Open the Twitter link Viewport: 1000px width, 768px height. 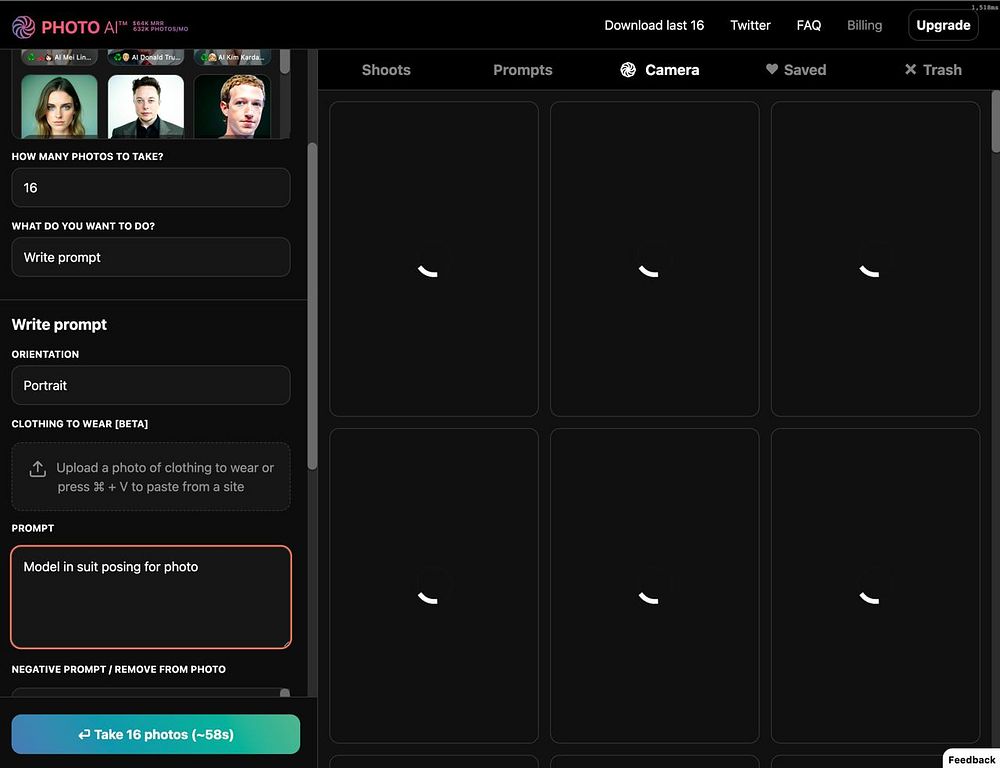(x=751, y=26)
